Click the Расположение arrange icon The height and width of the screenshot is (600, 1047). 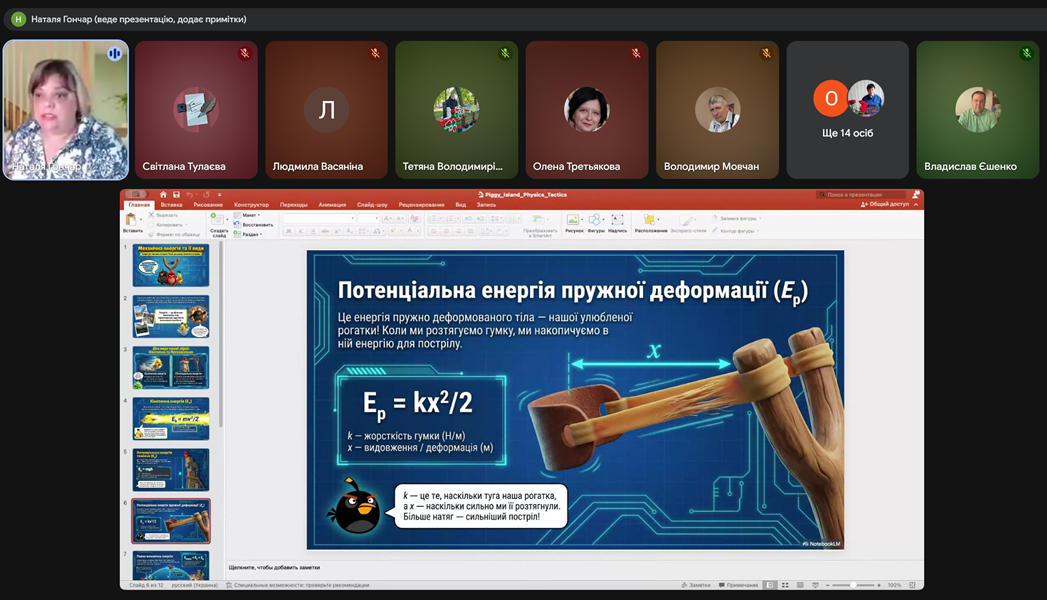648,219
